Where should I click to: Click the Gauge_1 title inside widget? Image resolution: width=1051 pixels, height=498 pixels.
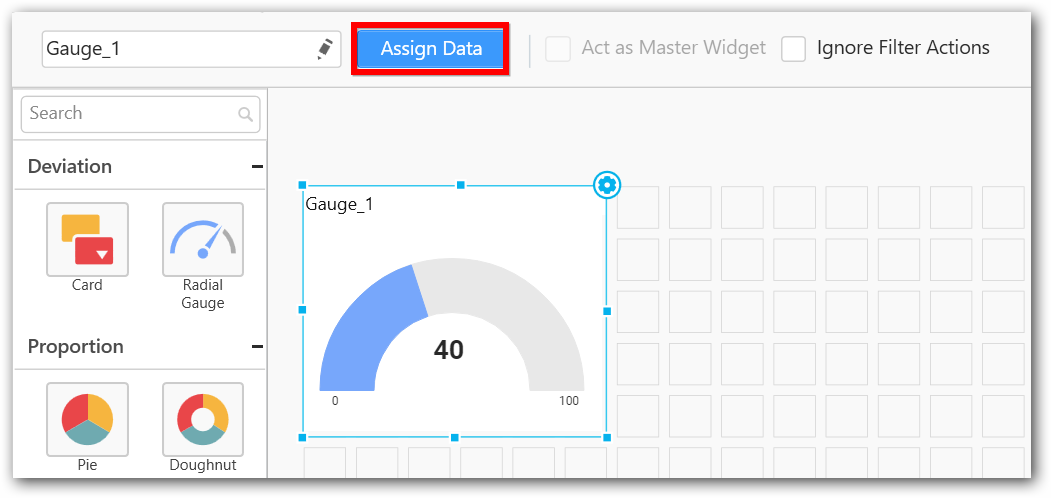point(340,204)
